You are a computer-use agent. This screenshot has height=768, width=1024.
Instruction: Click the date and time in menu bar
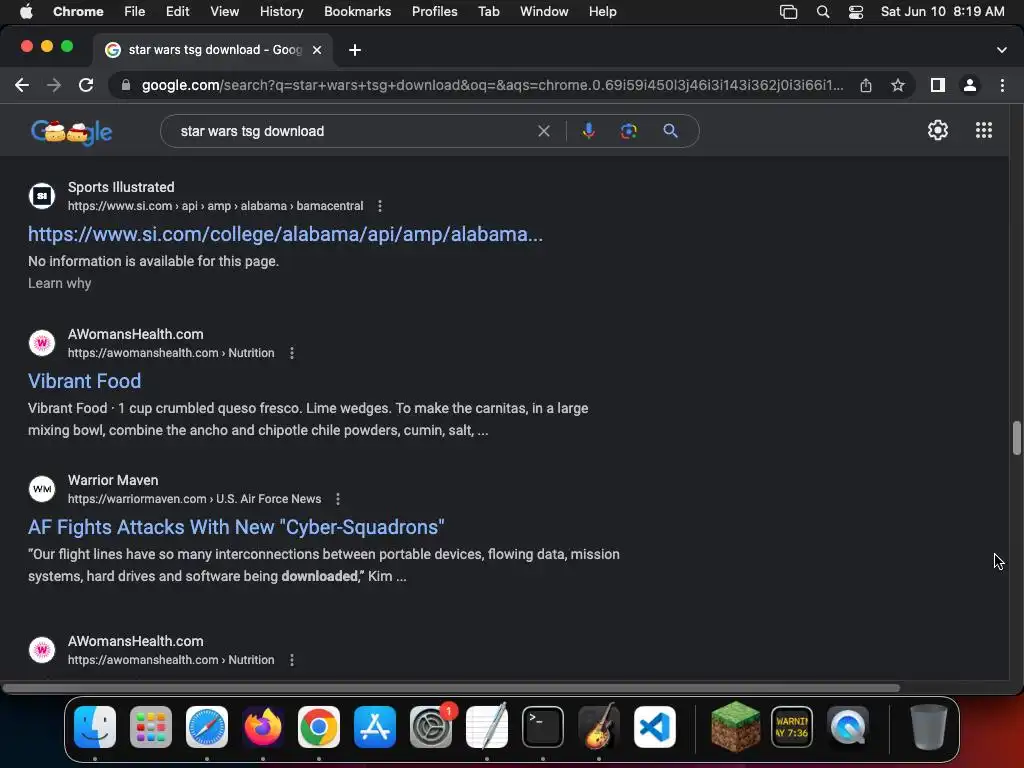(x=942, y=12)
